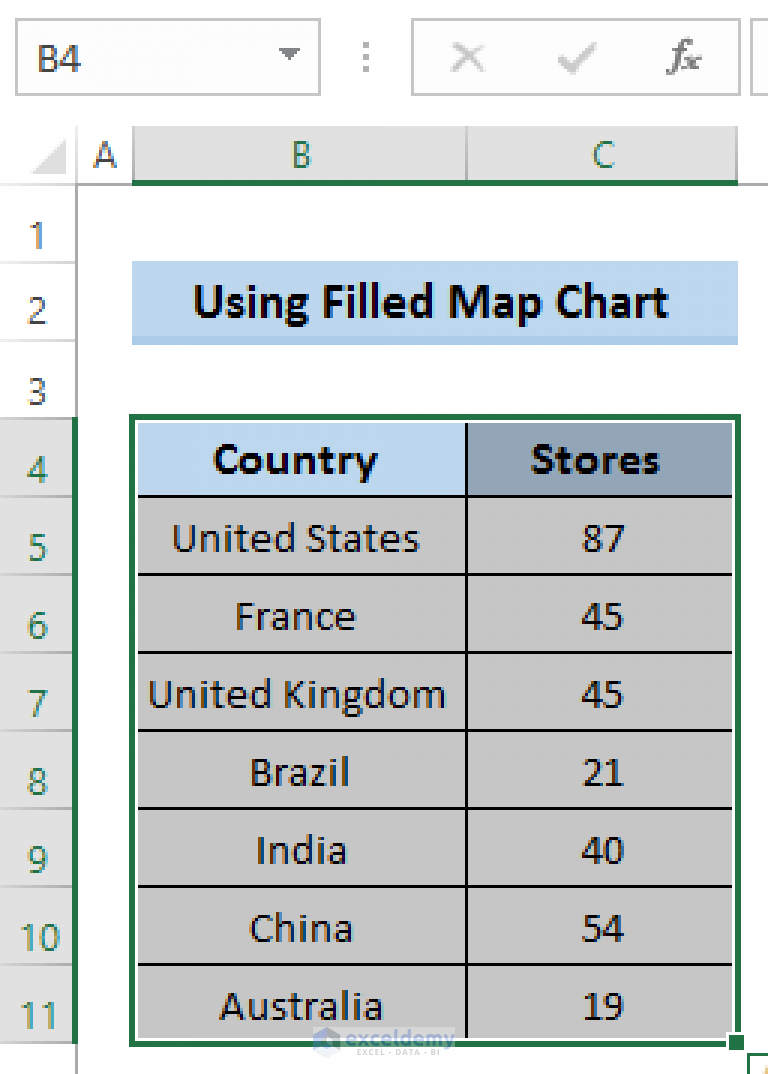768x1074 pixels.
Task: Select row 2 header
Action: click(x=38, y=303)
